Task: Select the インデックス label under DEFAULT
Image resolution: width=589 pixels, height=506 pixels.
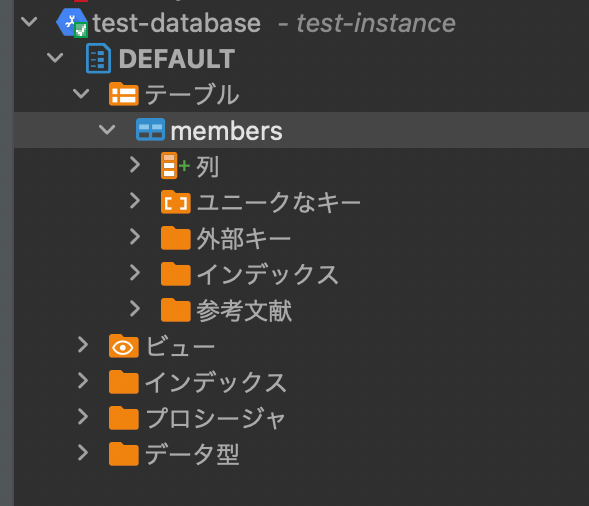Action: 216,382
